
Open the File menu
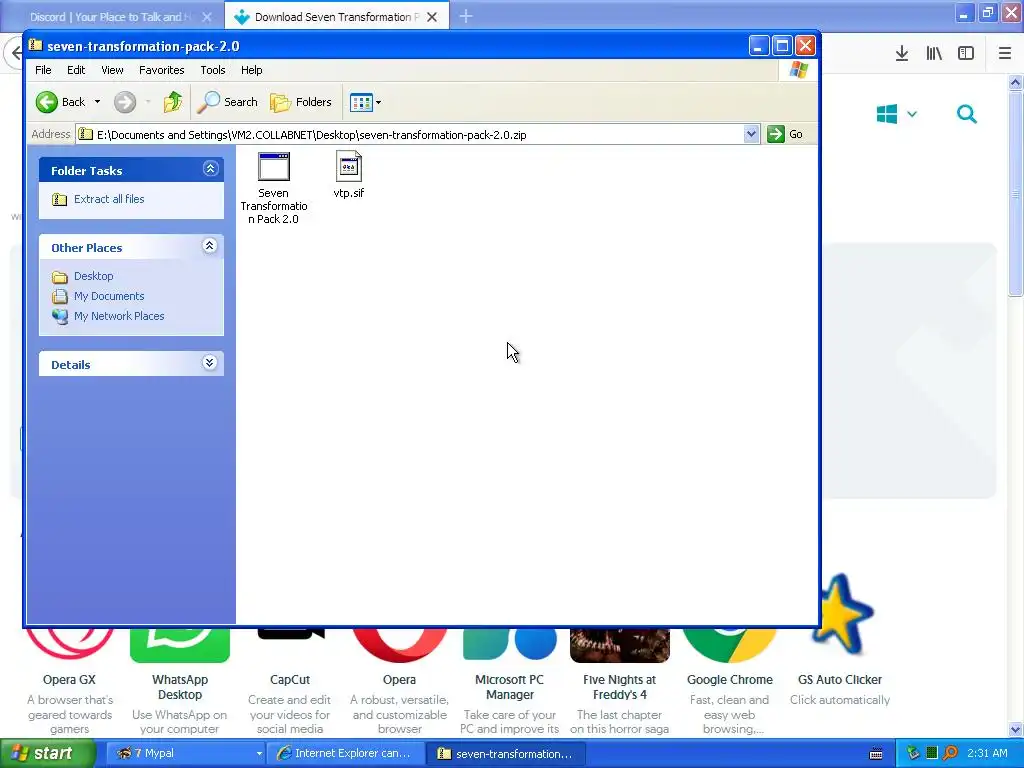click(43, 70)
